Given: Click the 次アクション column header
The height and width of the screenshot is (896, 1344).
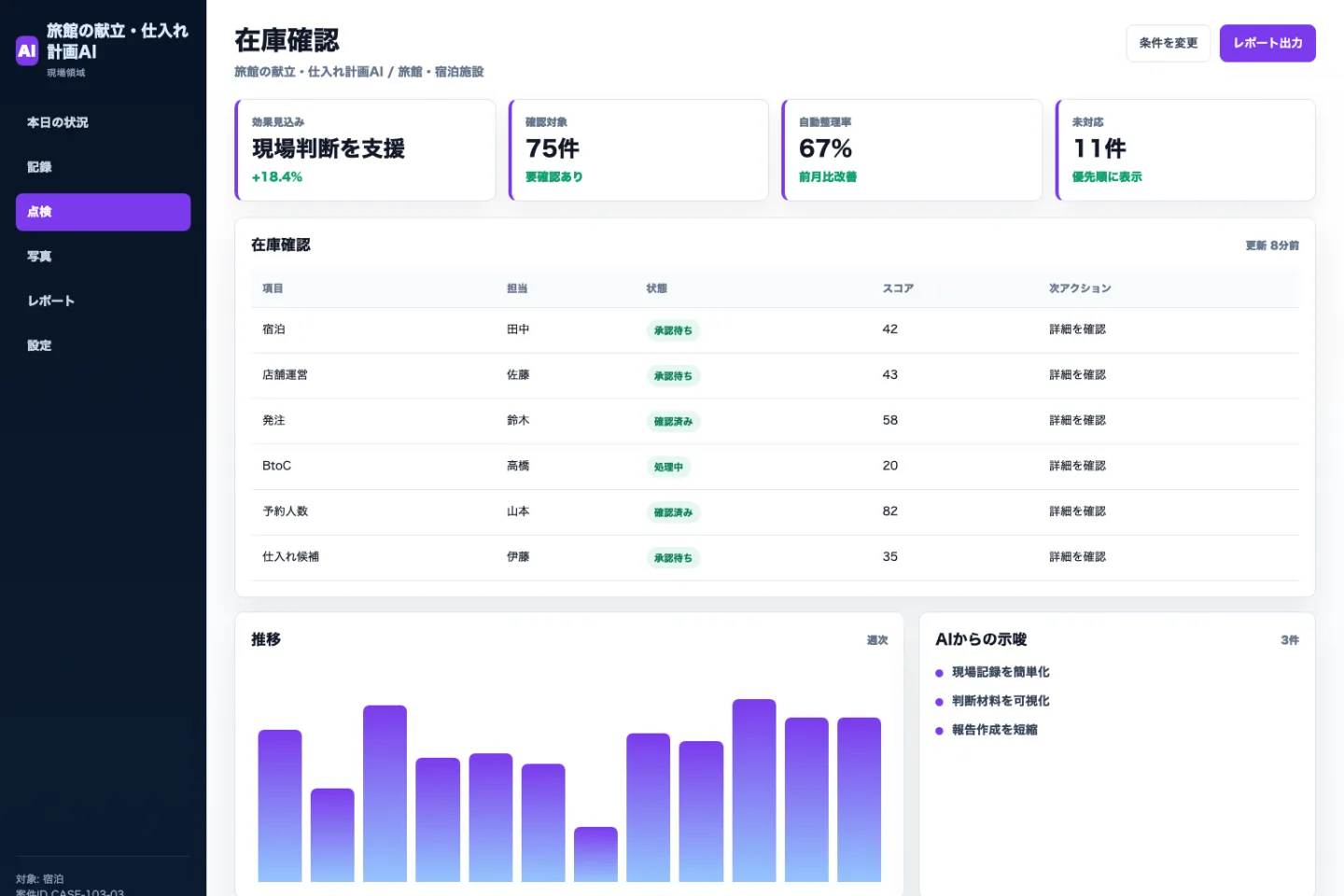Looking at the screenshot, I should pyautogui.click(x=1080, y=288).
